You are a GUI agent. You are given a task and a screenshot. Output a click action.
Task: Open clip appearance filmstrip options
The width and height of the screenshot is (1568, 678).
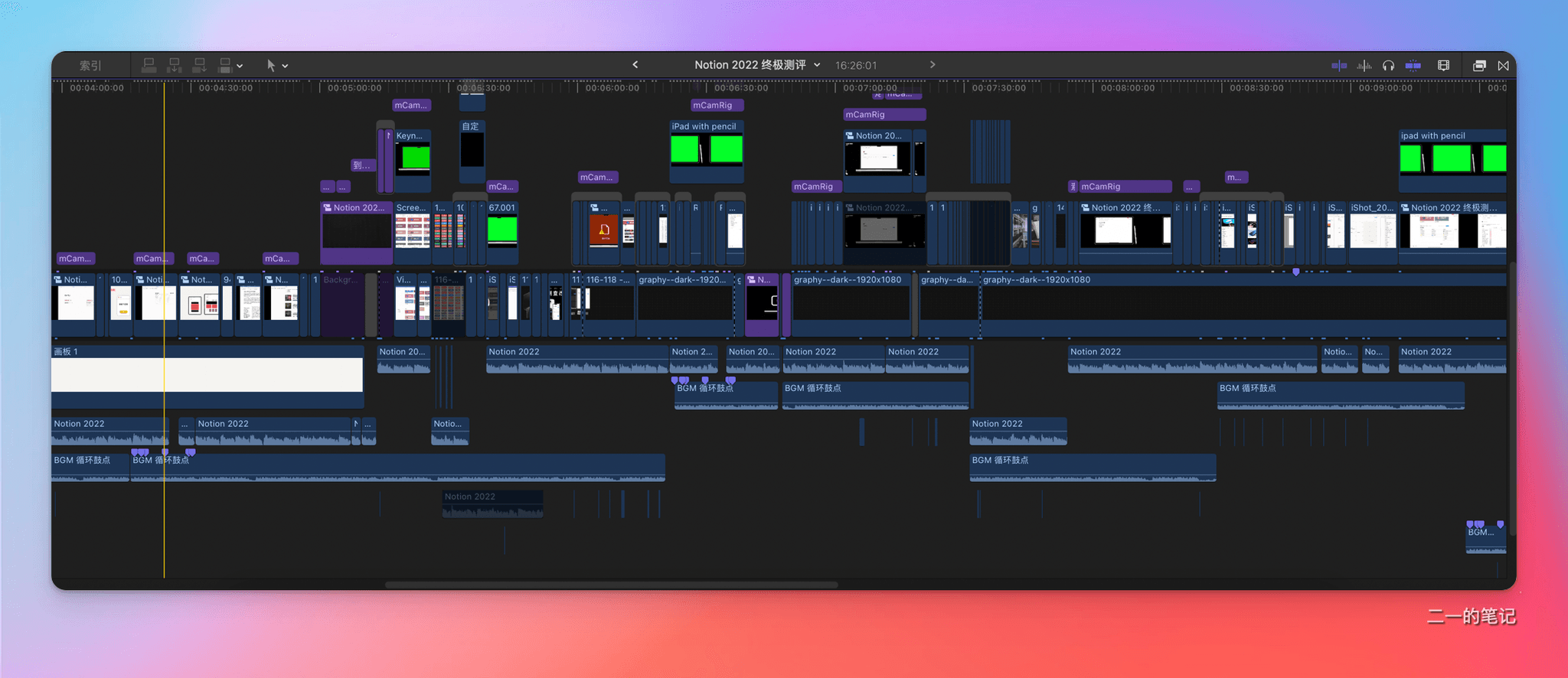(1444, 66)
